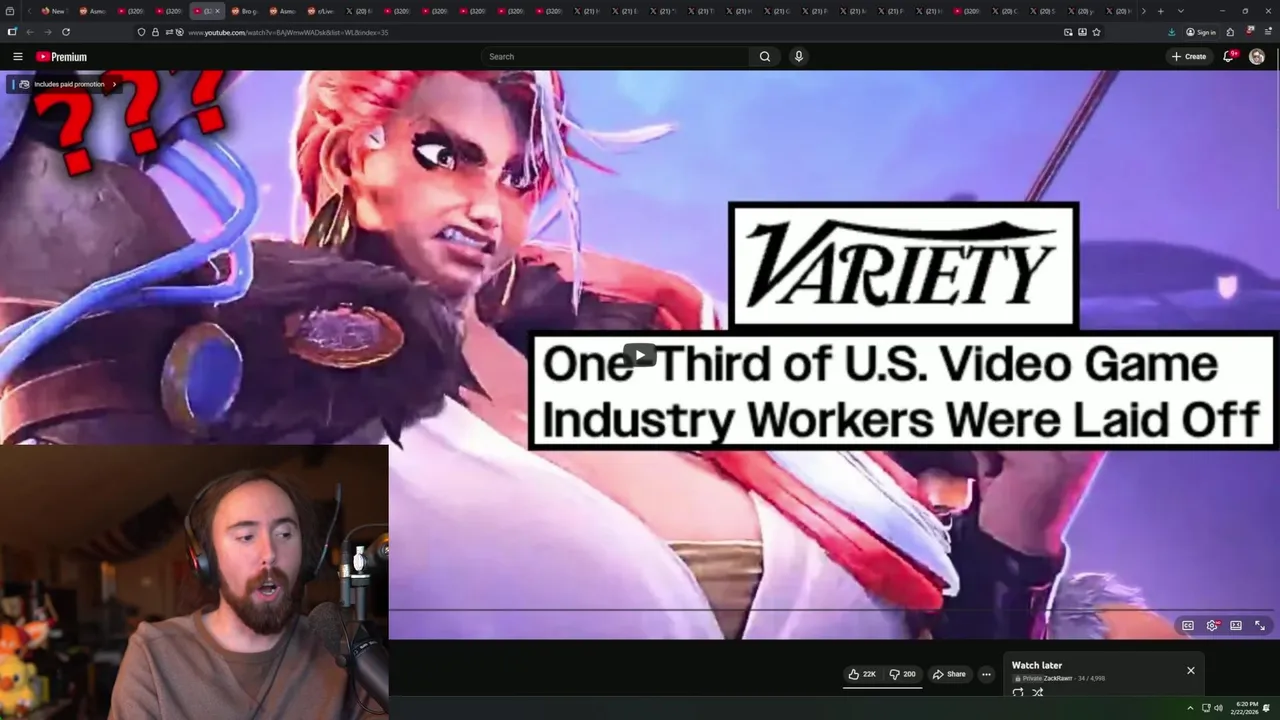
Task: Open the Windows notification center bell
Action: [1267, 708]
